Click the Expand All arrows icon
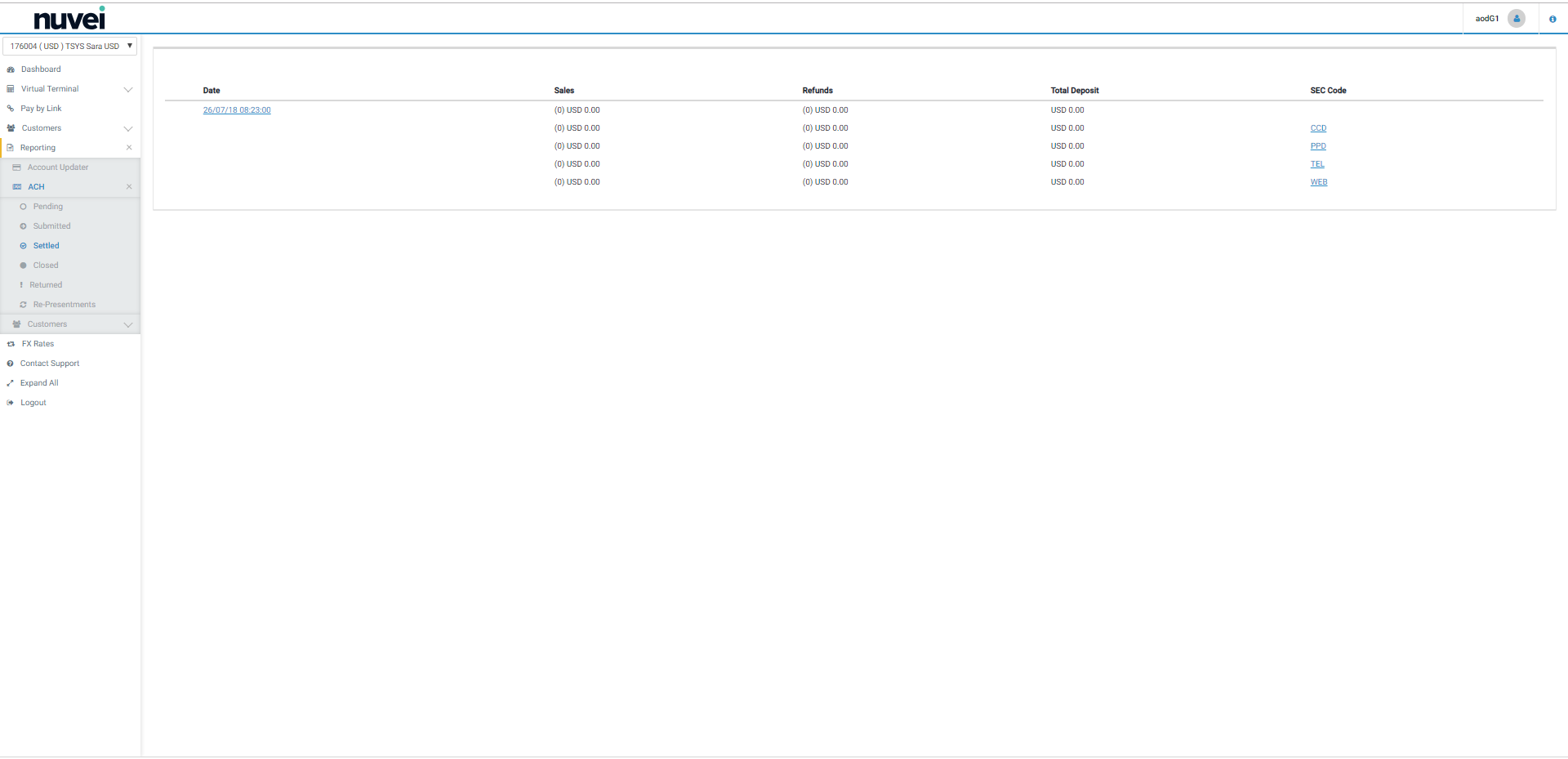Viewport: 1568px width, 759px height. point(11,383)
